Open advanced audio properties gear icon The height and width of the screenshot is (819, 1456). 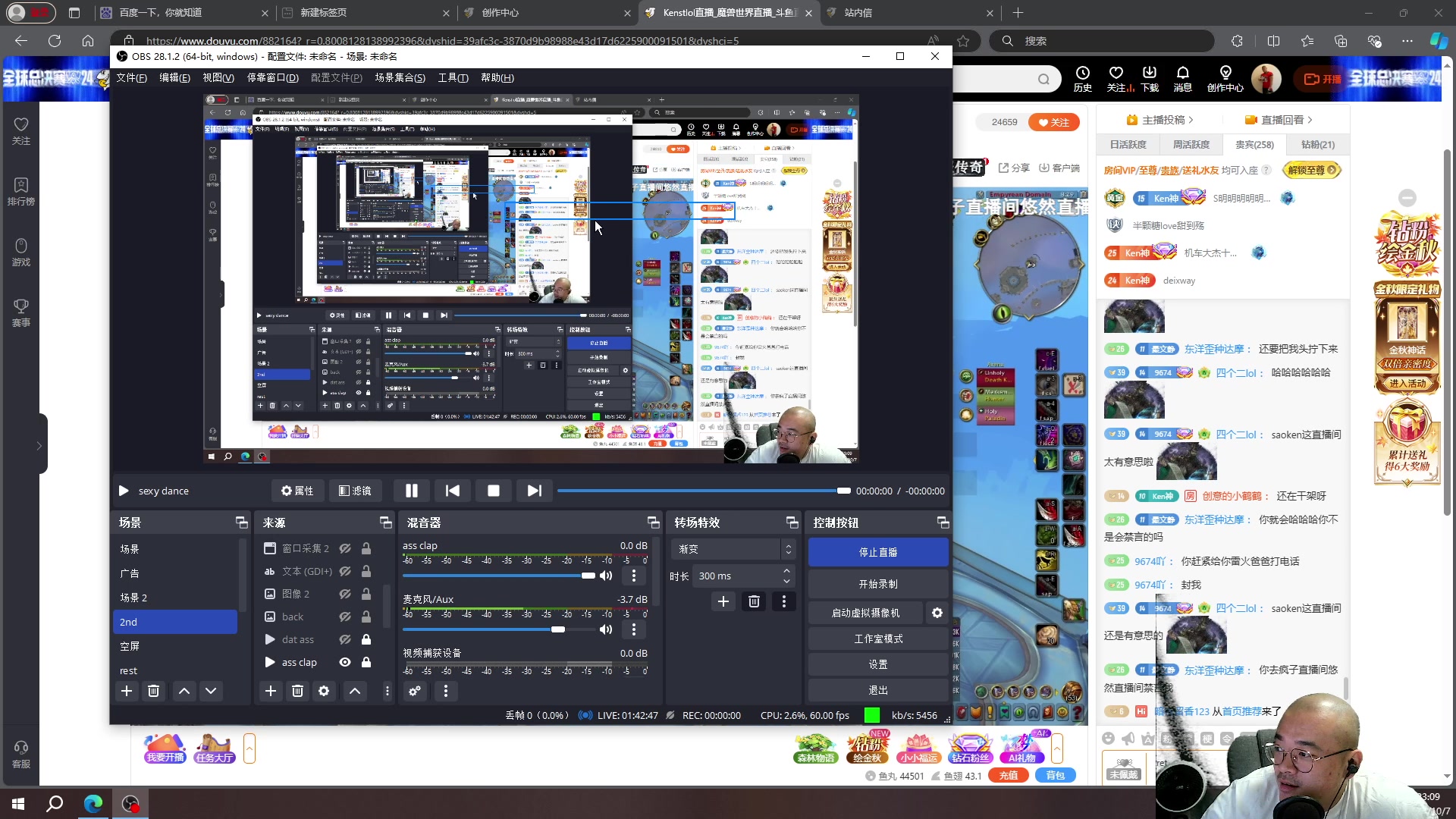(x=415, y=691)
